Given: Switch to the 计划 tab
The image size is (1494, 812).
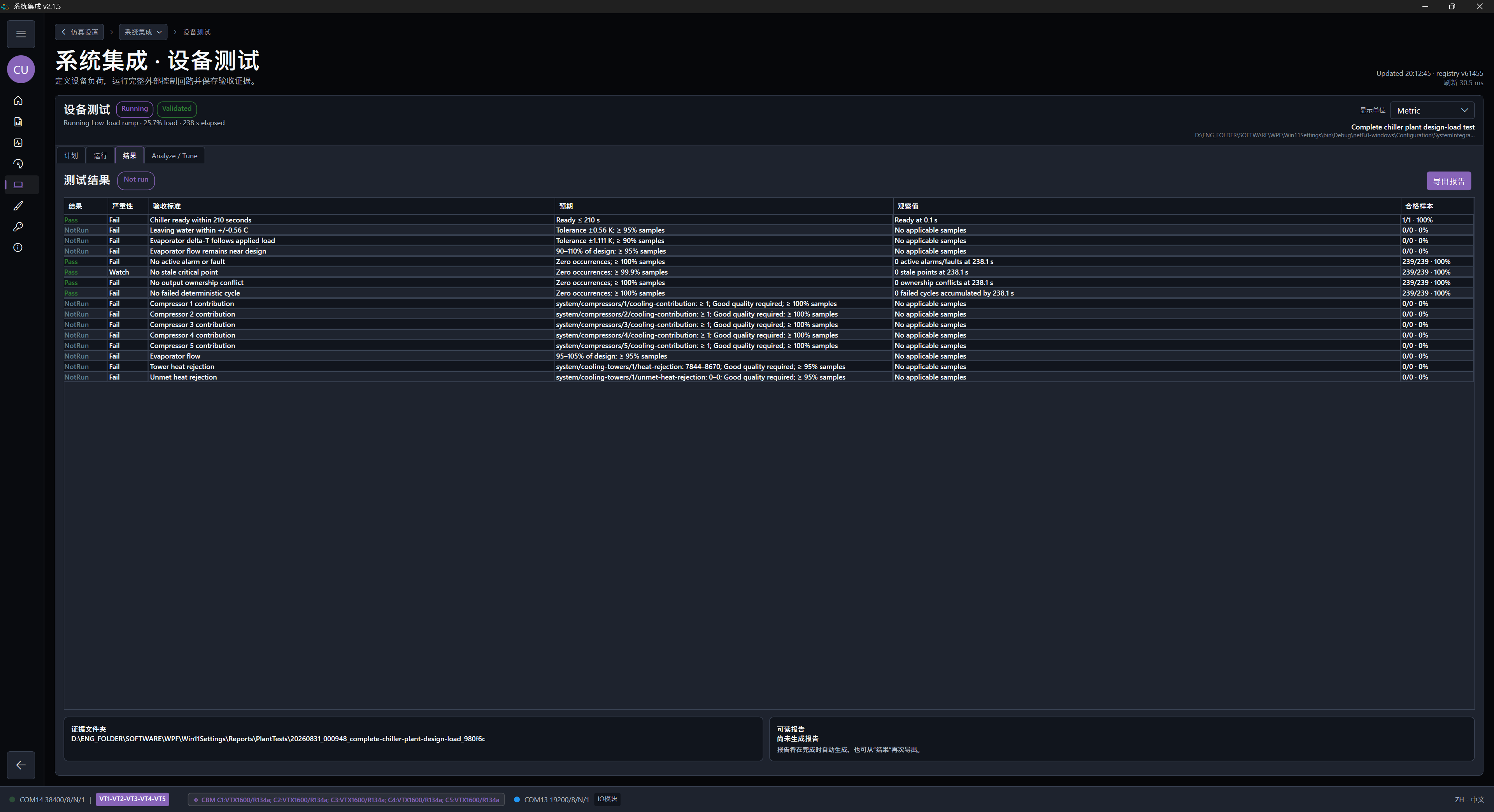Looking at the screenshot, I should (x=71, y=156).
